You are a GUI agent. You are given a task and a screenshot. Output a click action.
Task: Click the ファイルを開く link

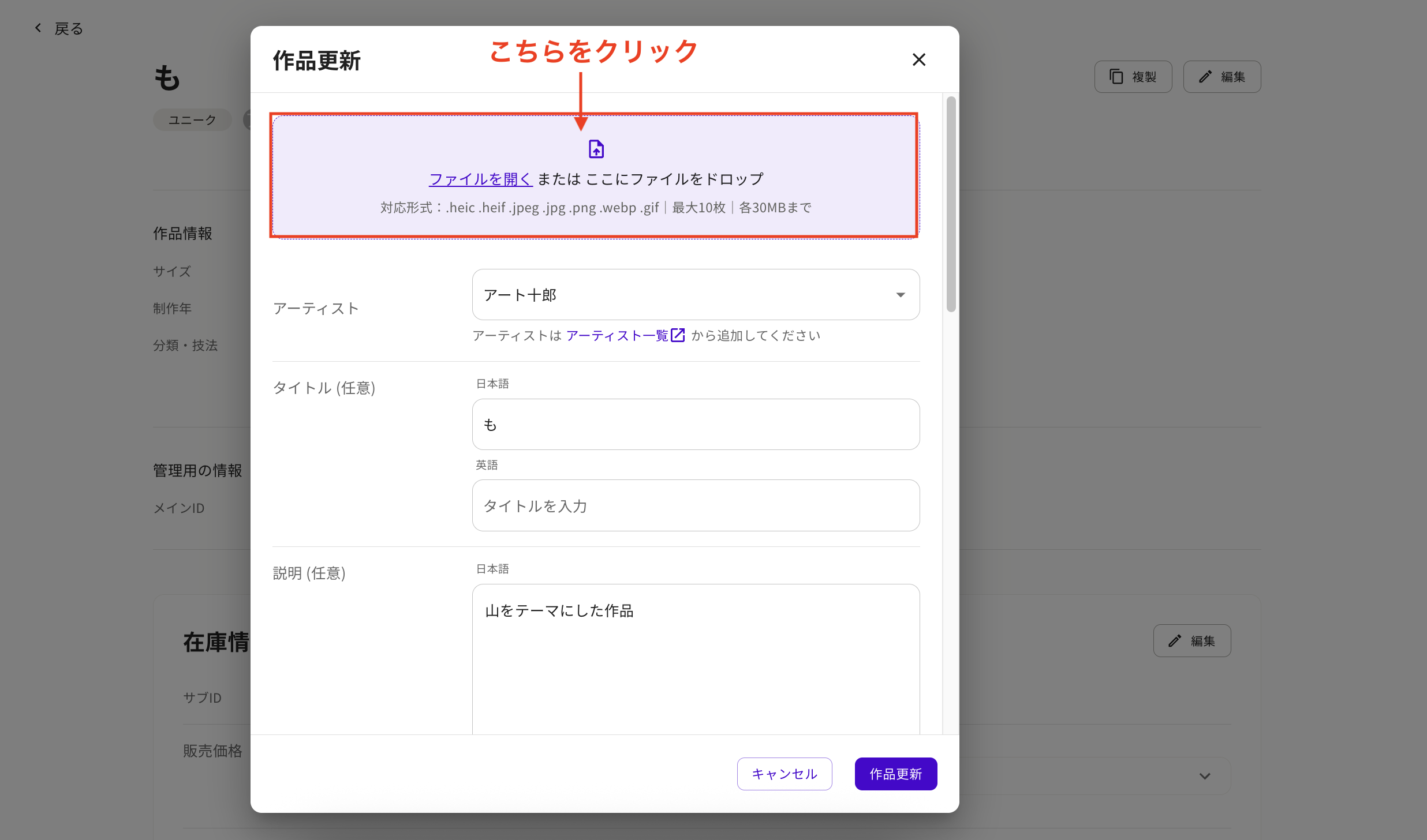point(480,178)
